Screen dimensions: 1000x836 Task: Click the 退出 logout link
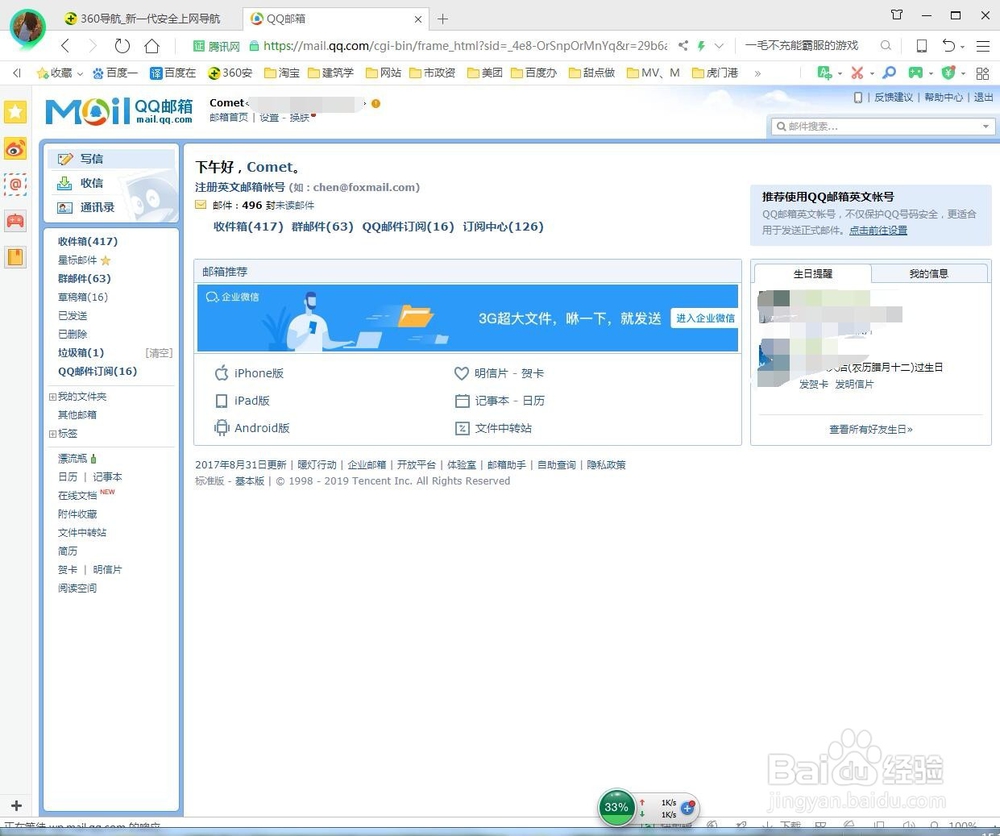click(983, 98)
